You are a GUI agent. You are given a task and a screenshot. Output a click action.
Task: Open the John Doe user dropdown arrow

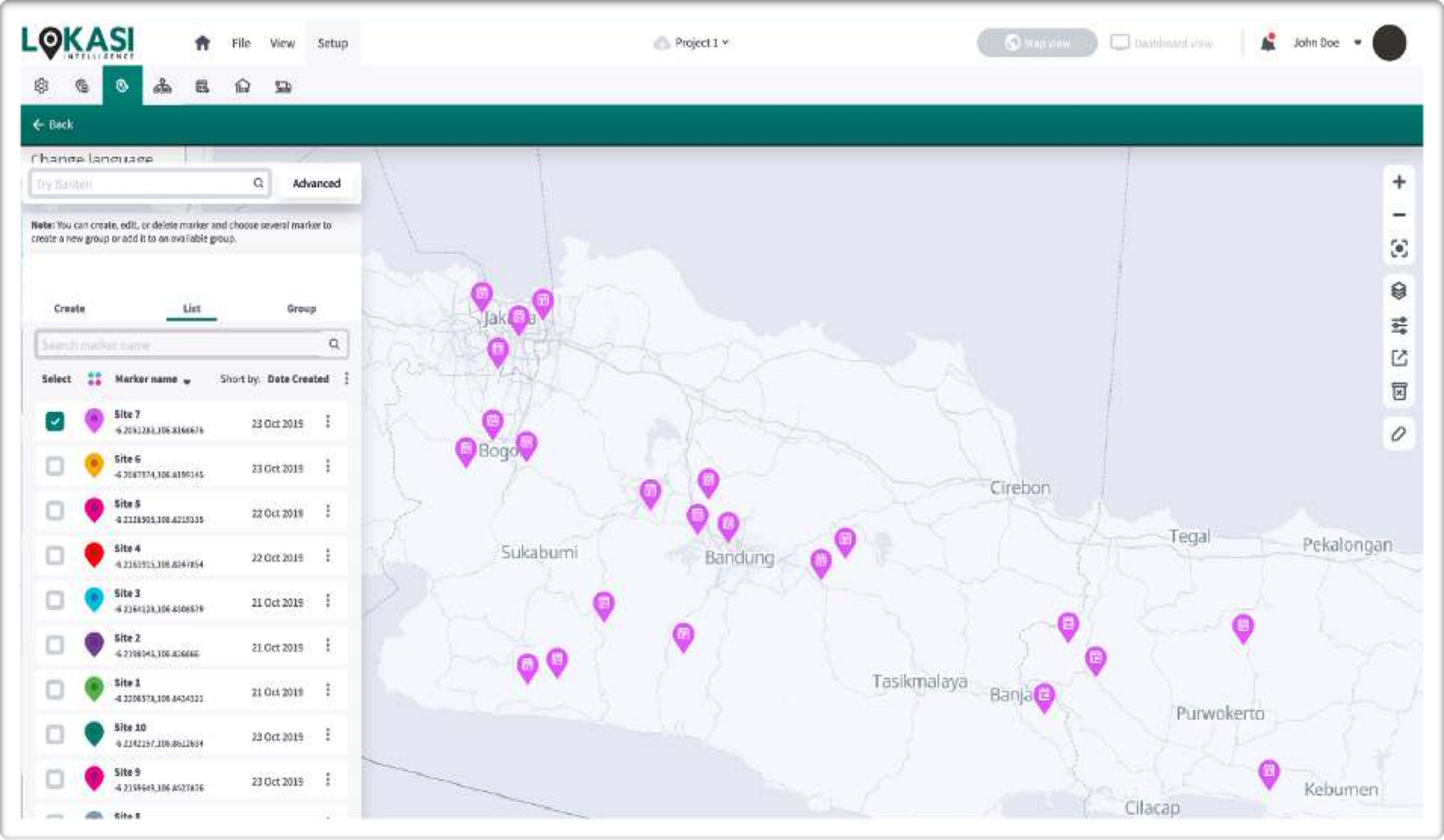tap(1358, 43)
